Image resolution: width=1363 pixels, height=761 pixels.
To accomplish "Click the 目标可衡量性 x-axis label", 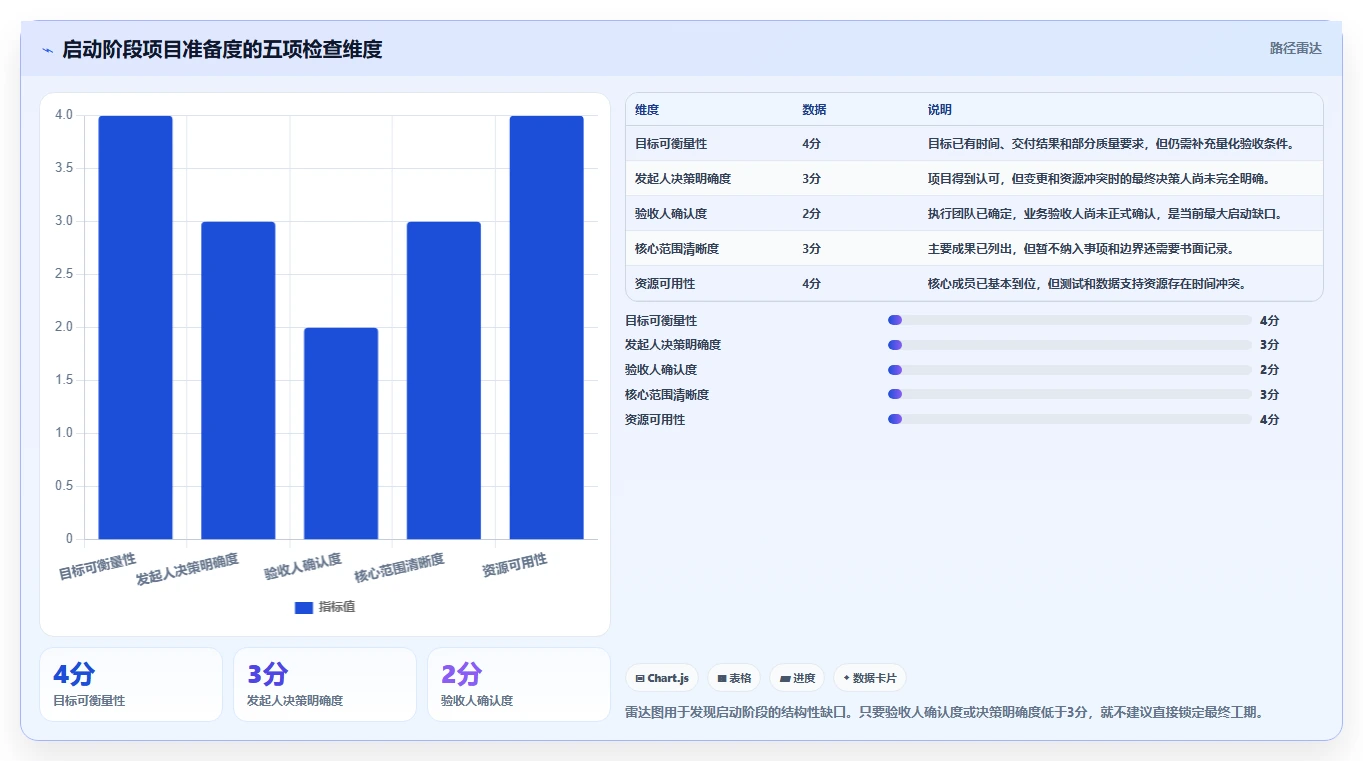I will [x=97, y=566].
